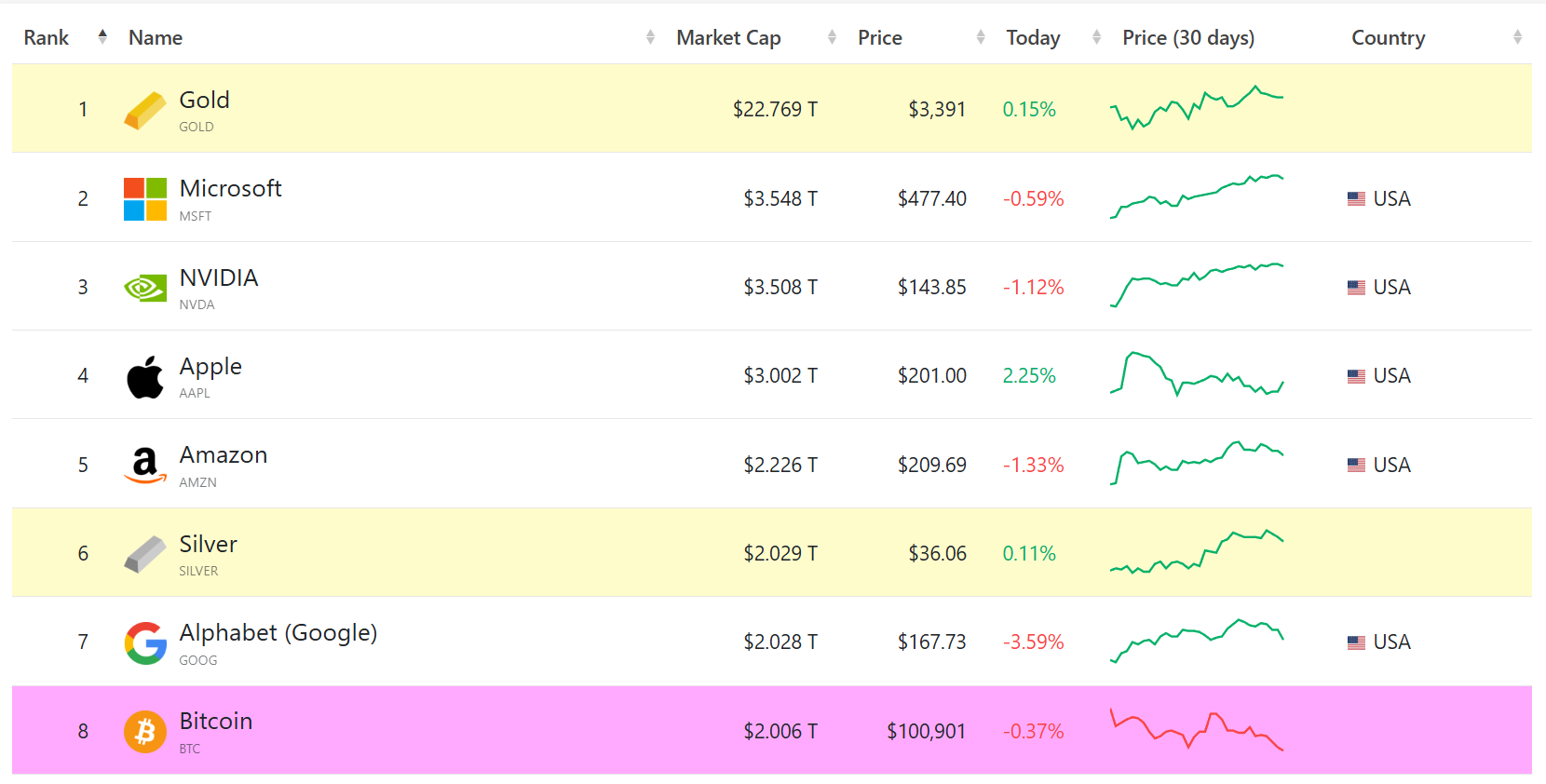Image resolution: width=1546 pixels, height=784 pixels.
Task: Click the Name column header
Action: (156, 37)
